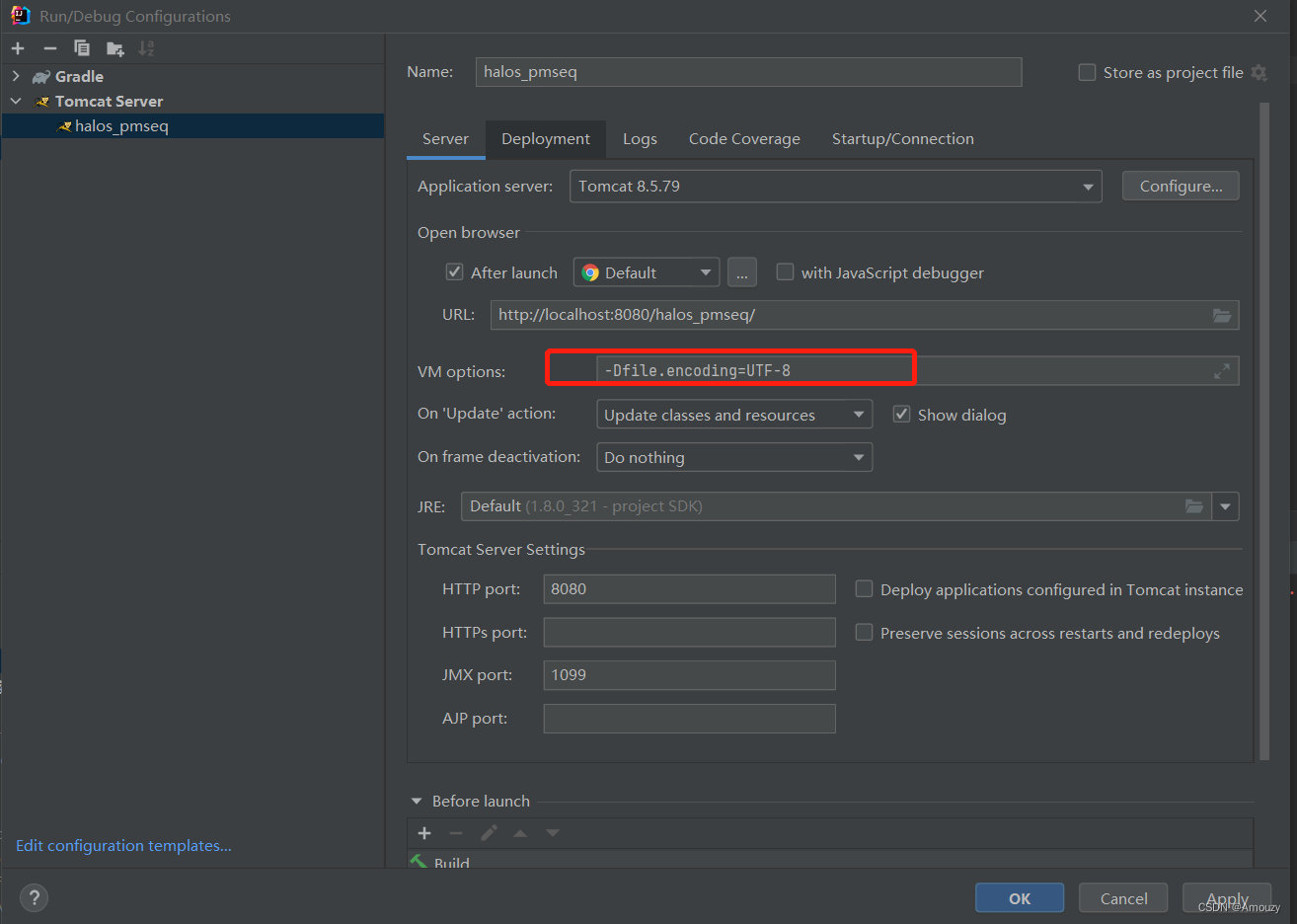Toggle Show dialog checkbox
The height and width of the screenshot is (924, 1297).
coord(901,414)
